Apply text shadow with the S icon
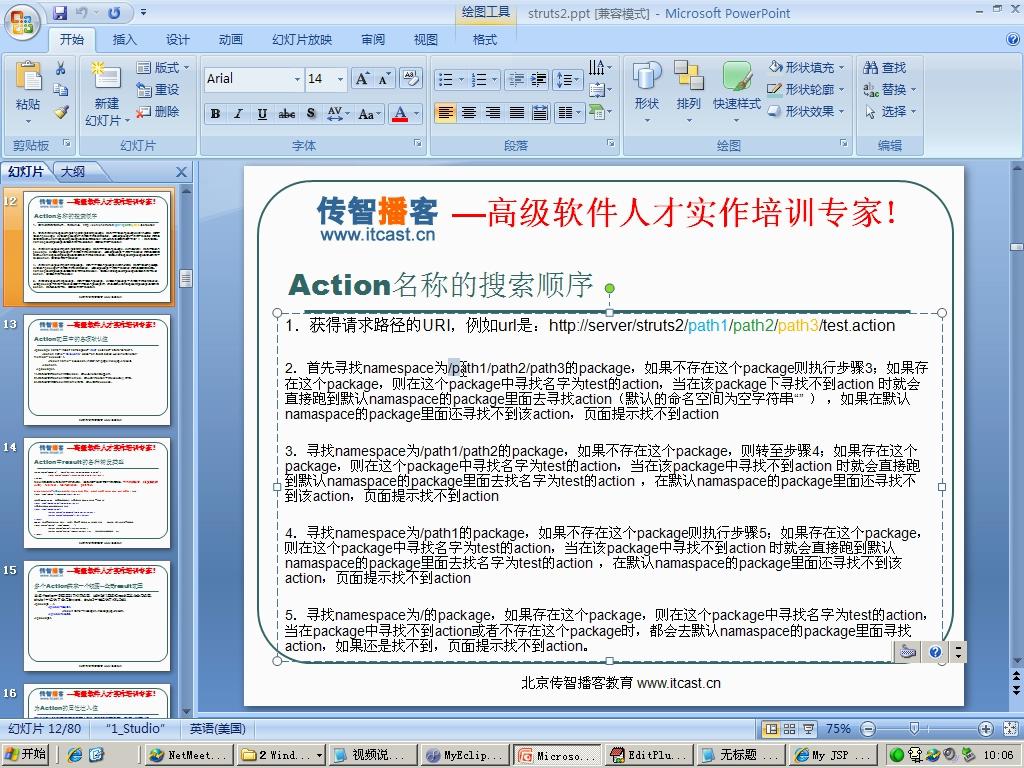1024x768 pixels. [x=312, y=114]
